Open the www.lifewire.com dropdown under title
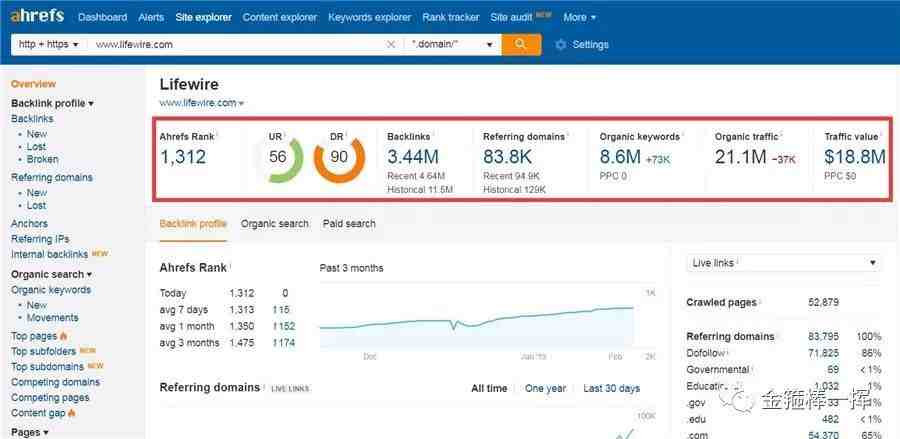Image resolution: width=900 pixels, height=439 pixels. pyautogui.click(x=201, y=103)
